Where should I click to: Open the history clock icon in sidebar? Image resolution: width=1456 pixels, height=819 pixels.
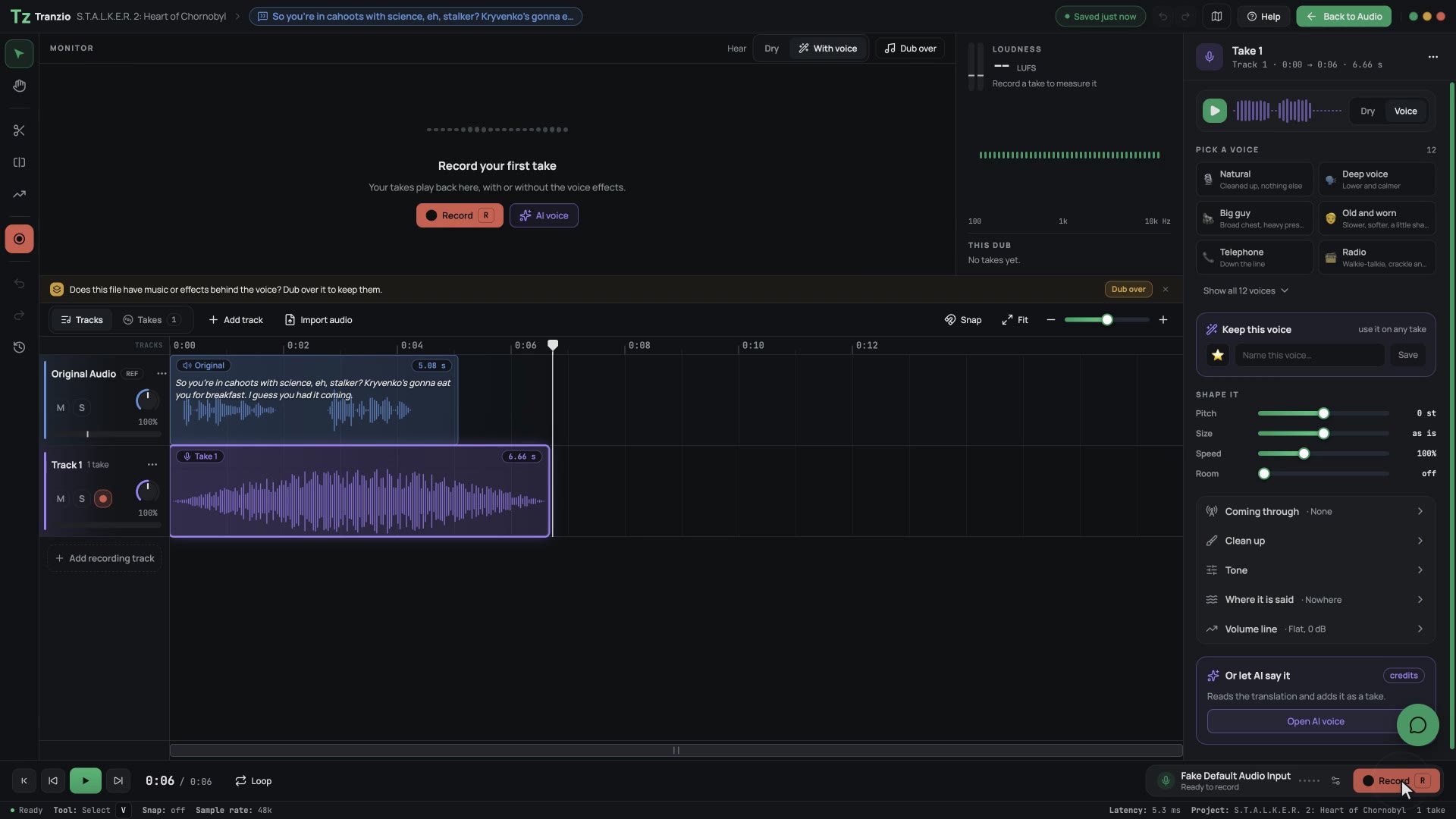coord(19,347)
